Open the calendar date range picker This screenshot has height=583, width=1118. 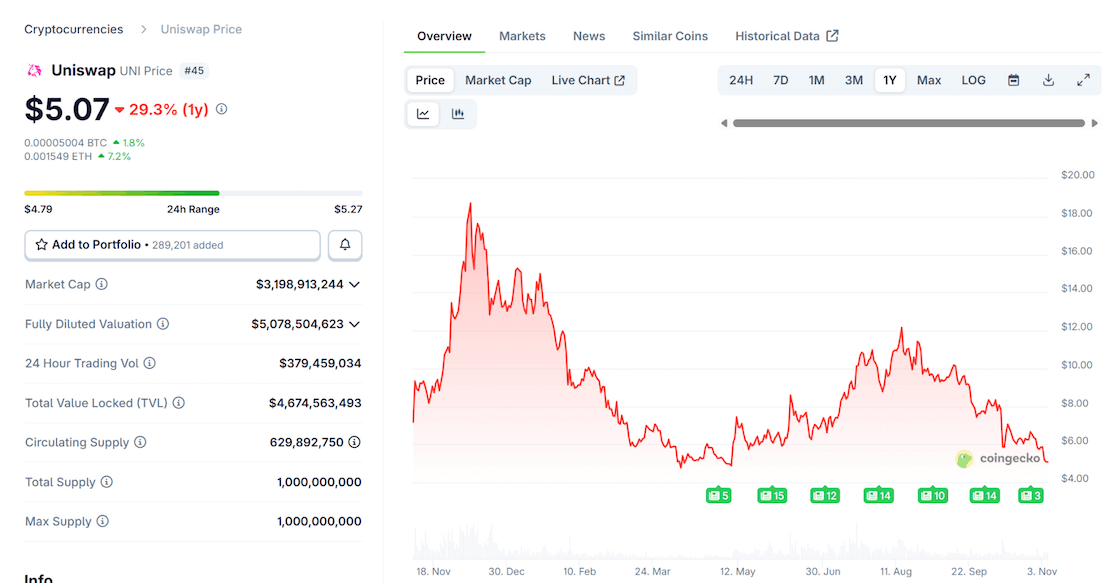(1013, 80)
